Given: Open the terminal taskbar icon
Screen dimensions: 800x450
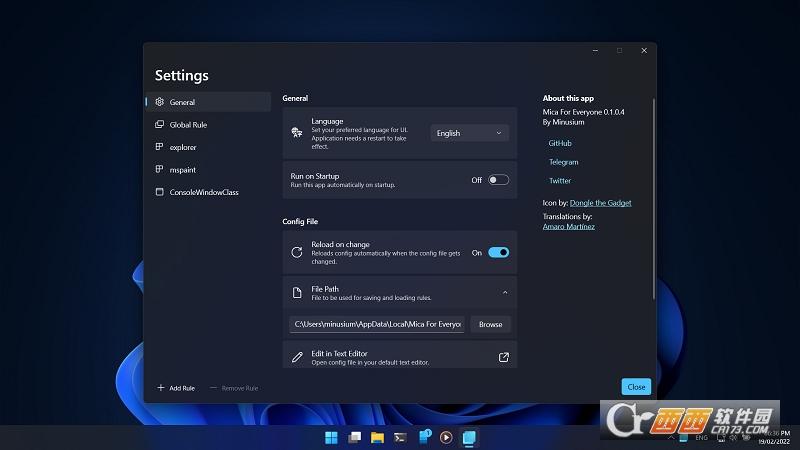Looking at the screenshot, I should [x=401, y=437].
